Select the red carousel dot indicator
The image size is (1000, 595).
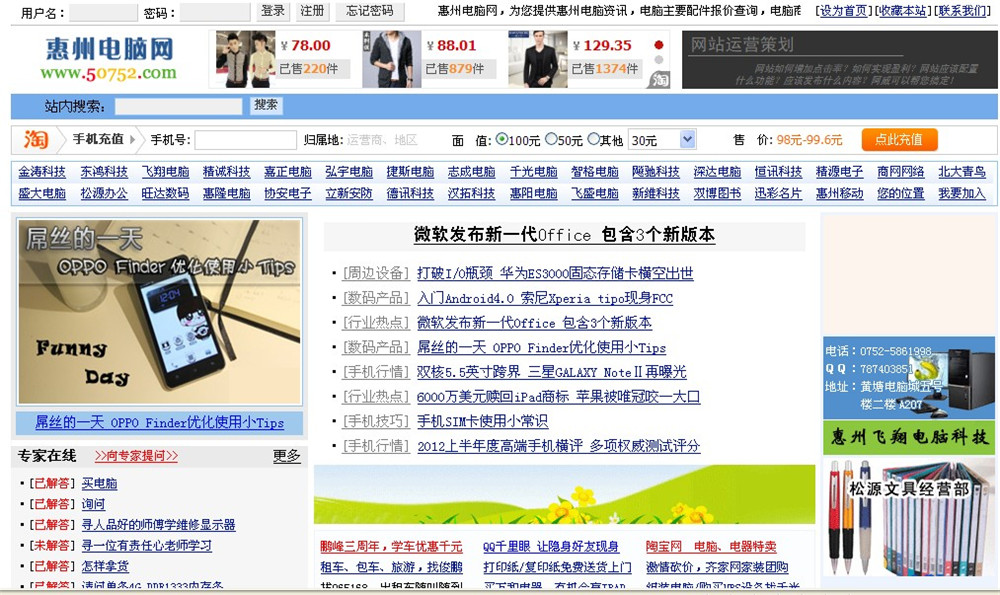click(659, 45)
